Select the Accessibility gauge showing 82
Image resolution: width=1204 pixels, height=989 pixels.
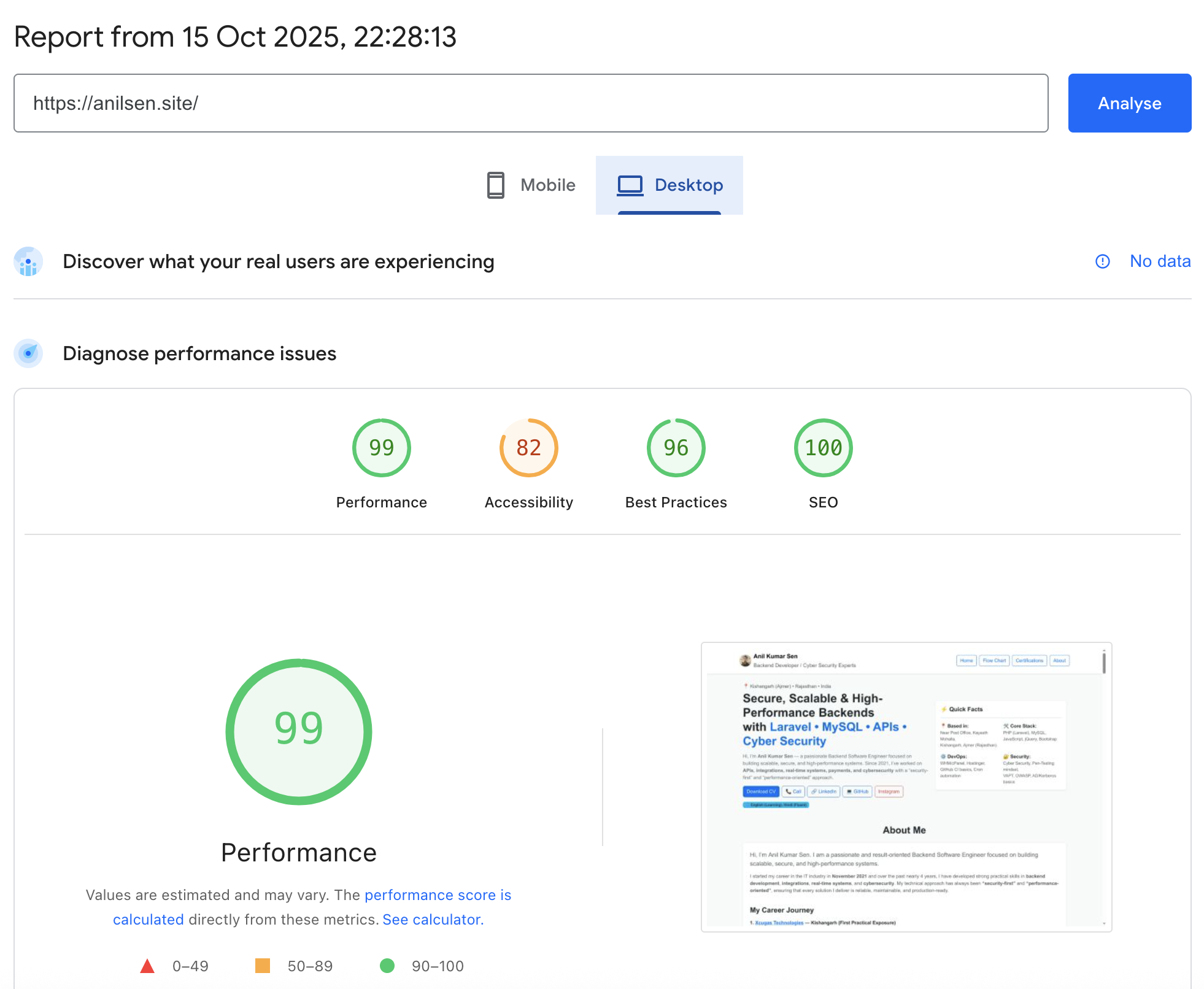(x=528, y=448)
